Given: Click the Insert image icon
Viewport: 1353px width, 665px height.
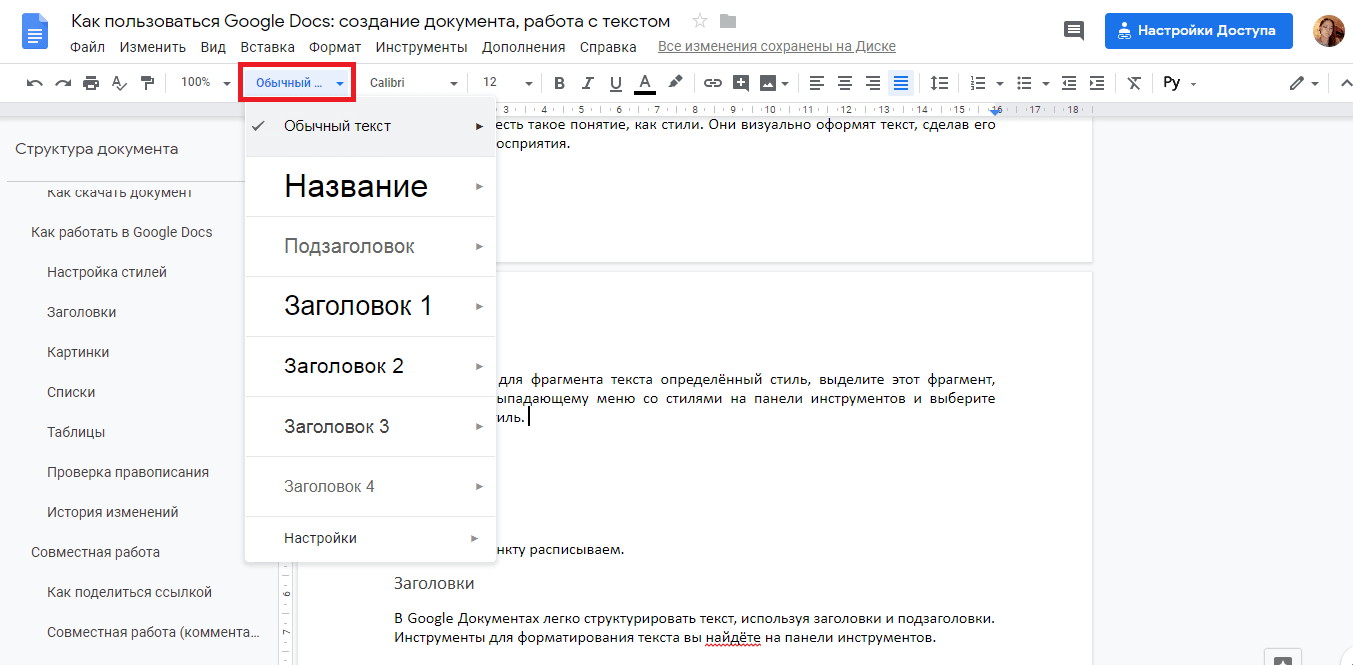Looking at the screenshot, I should (x=768, y=83).
